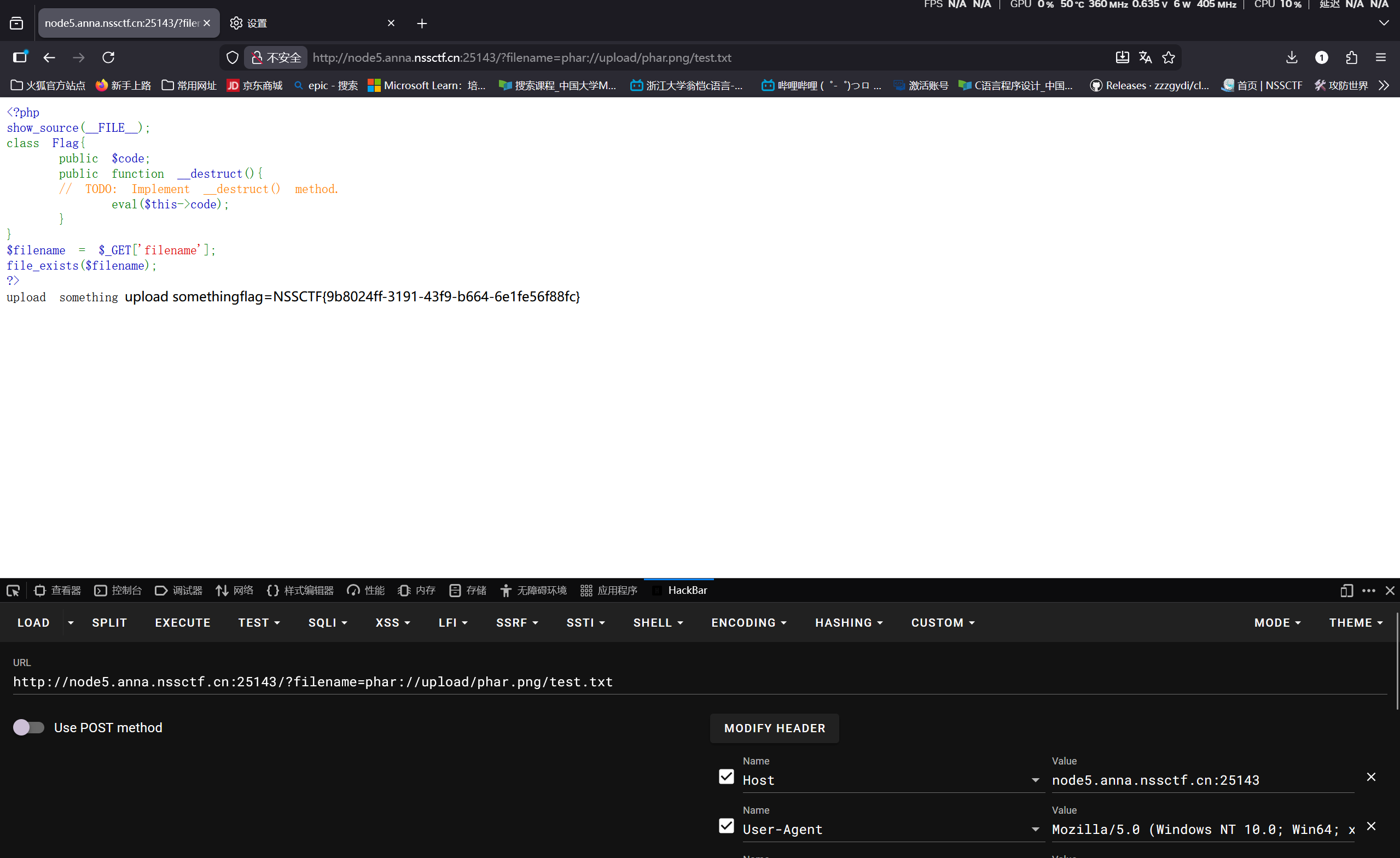
Task: Show more bookmarks overflow chevron
Action: tap(1384, 85)
